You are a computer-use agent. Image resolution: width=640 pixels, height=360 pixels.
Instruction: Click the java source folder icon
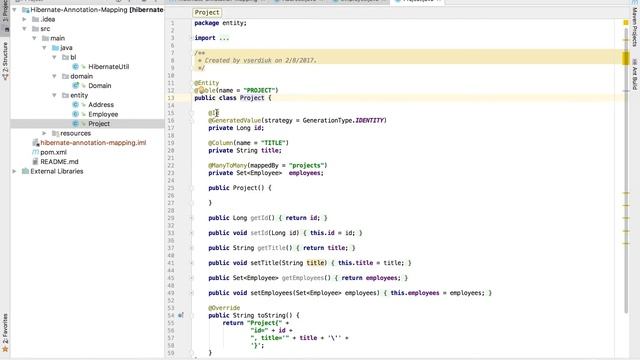(x=56, y=48)
